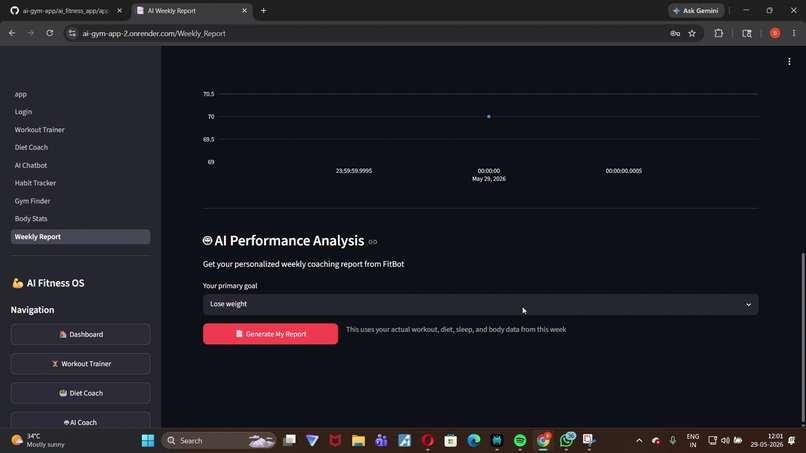
Task: Open Workout Trainer in the top sidebar list
Action: (40, 130)
